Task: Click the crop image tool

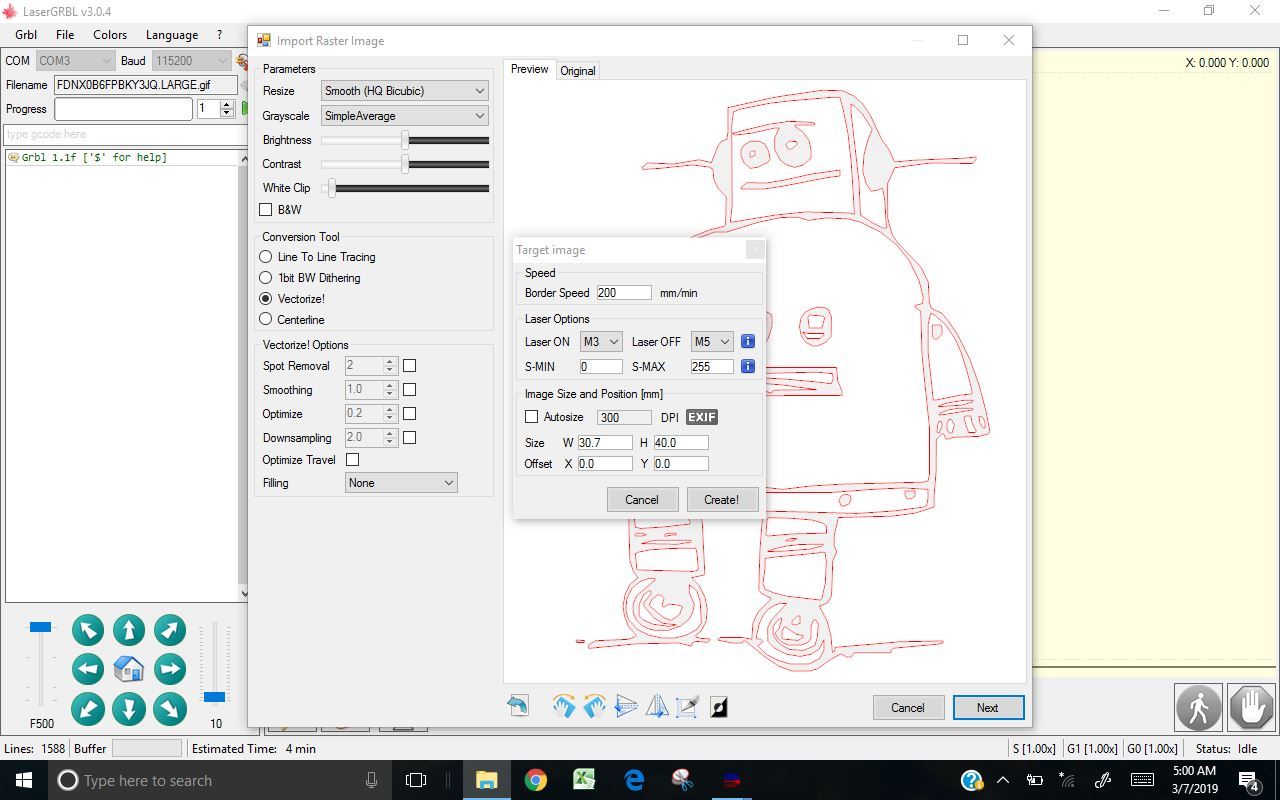Action: point(687,706)
